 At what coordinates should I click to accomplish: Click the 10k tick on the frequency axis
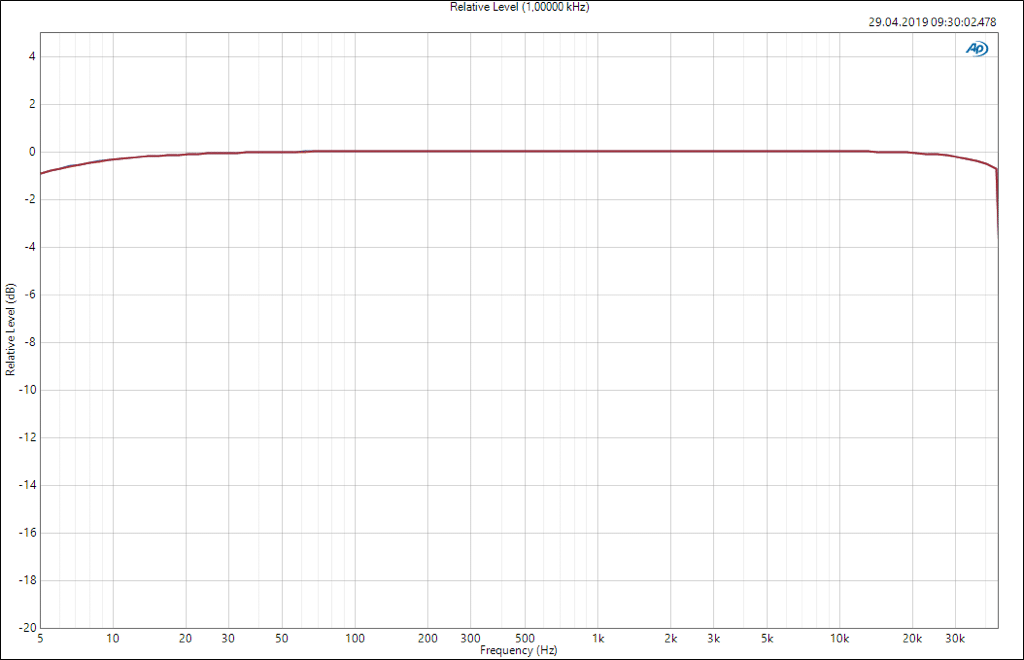[840, 638]
